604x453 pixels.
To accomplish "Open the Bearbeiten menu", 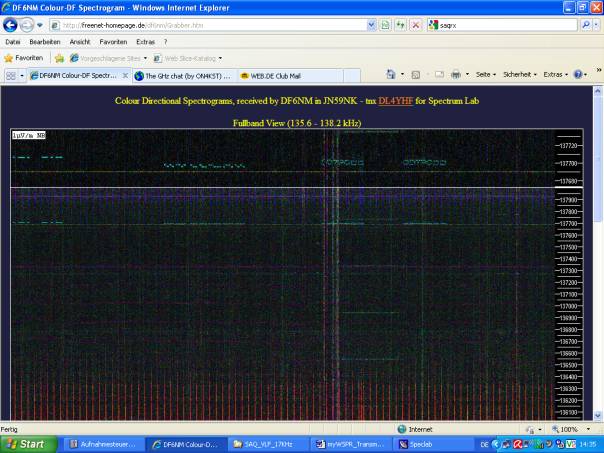I will [x=45, y=42].
